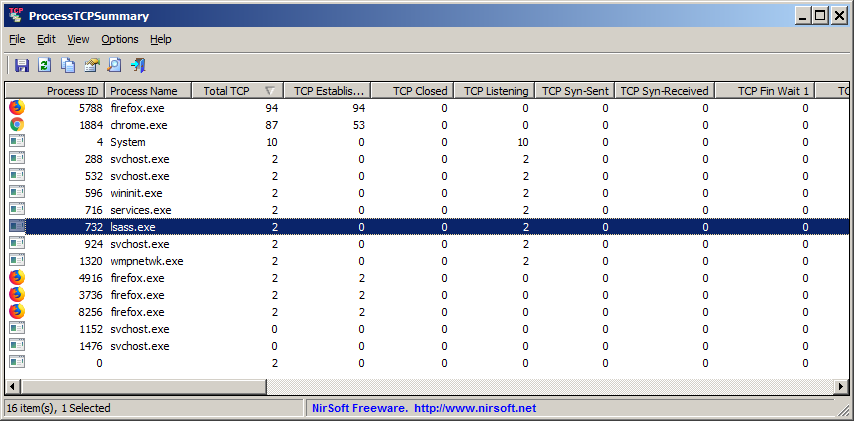The height and width of the screenshot is (421, 854).
Task: Select the System process name cell
Action: (128, 142)
